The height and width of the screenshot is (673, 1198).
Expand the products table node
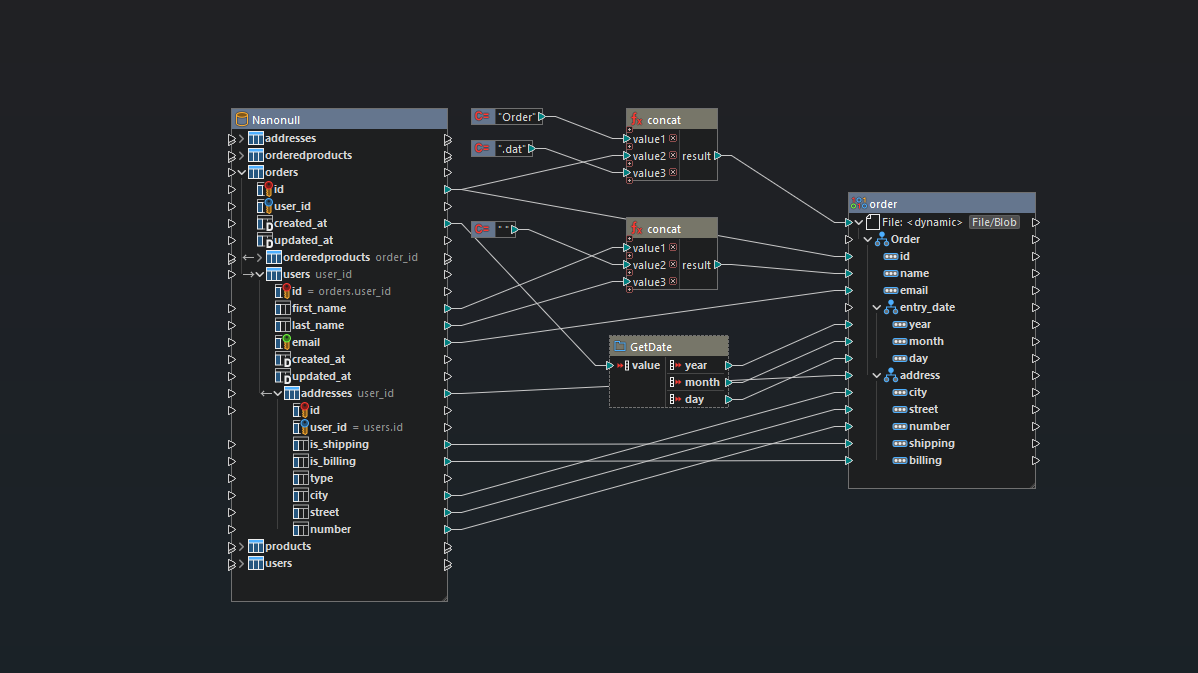tap(241, 546)
